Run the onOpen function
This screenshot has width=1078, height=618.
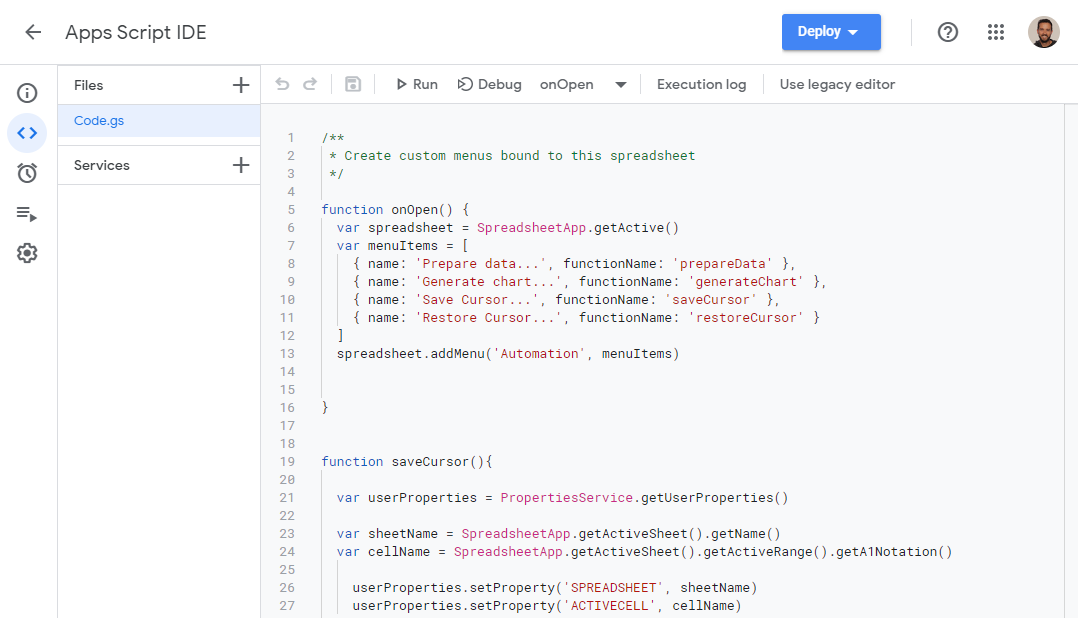pos(416,84)
